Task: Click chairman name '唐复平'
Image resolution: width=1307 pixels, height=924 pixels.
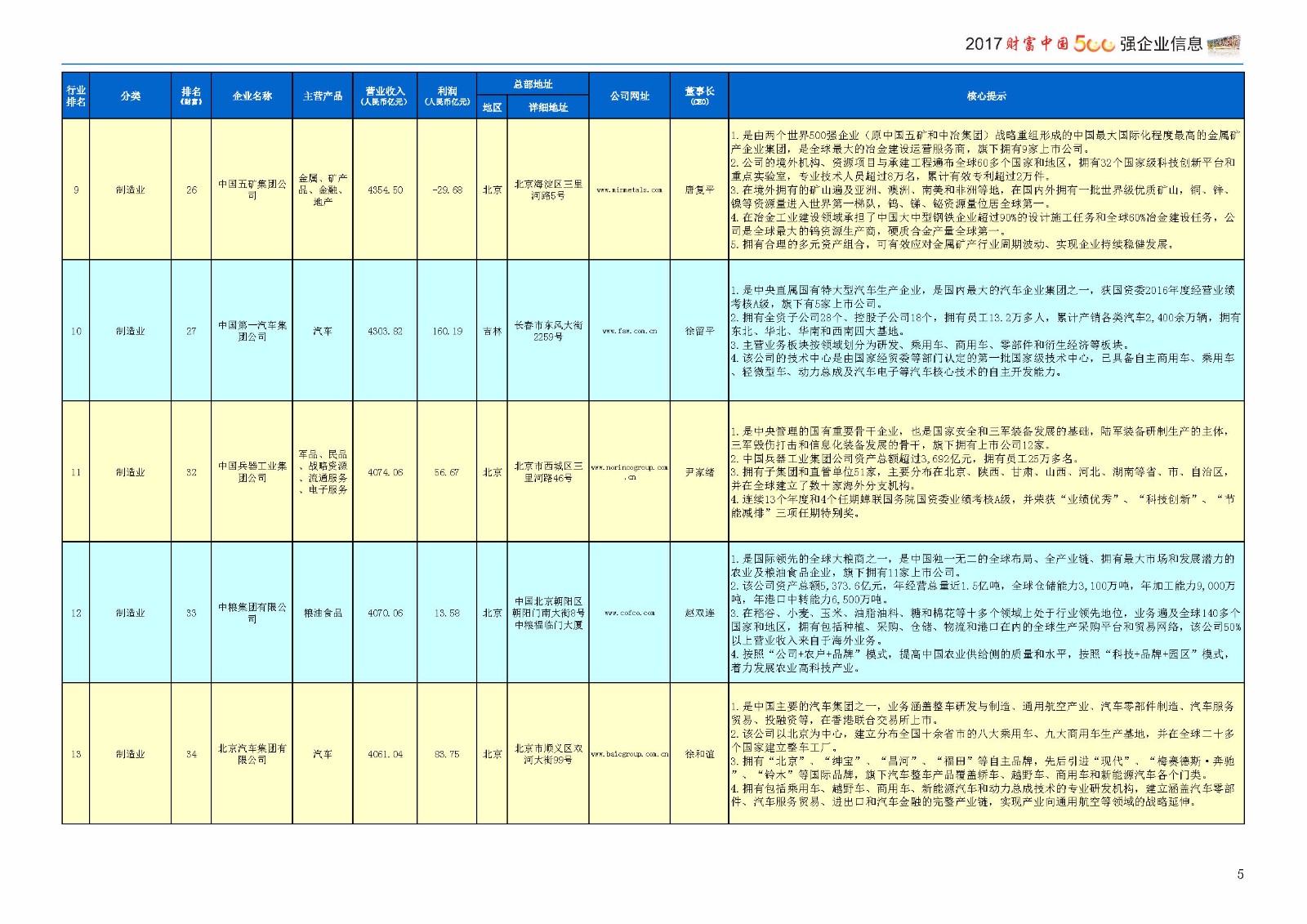Action: 699,190
